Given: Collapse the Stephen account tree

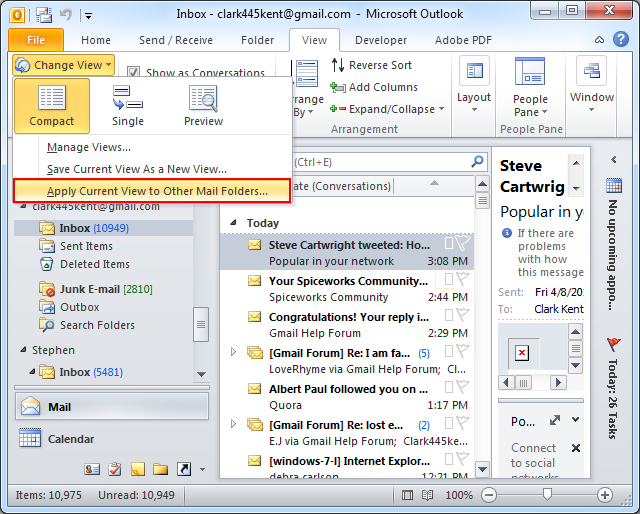Looking at the screenshot, I should (23, 350).
